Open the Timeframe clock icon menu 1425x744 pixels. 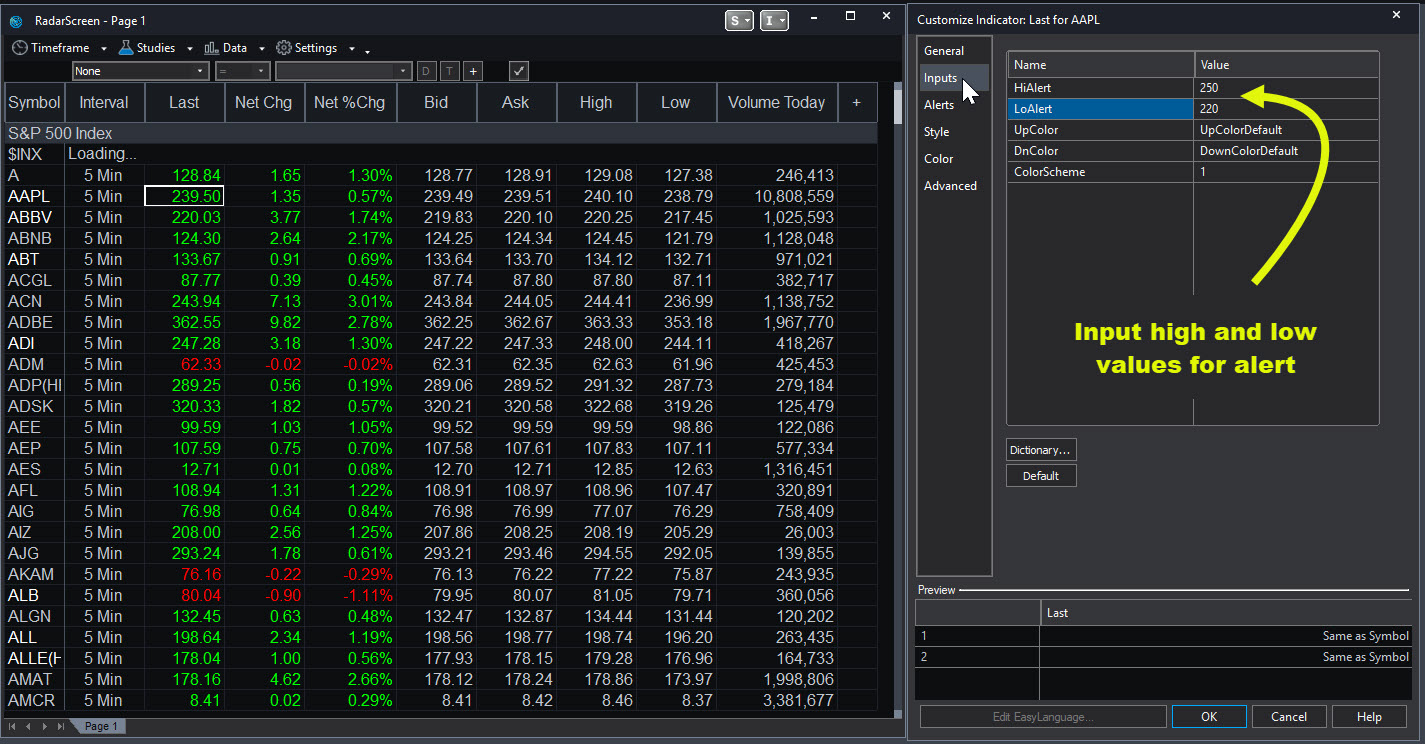tap(20, 48)
